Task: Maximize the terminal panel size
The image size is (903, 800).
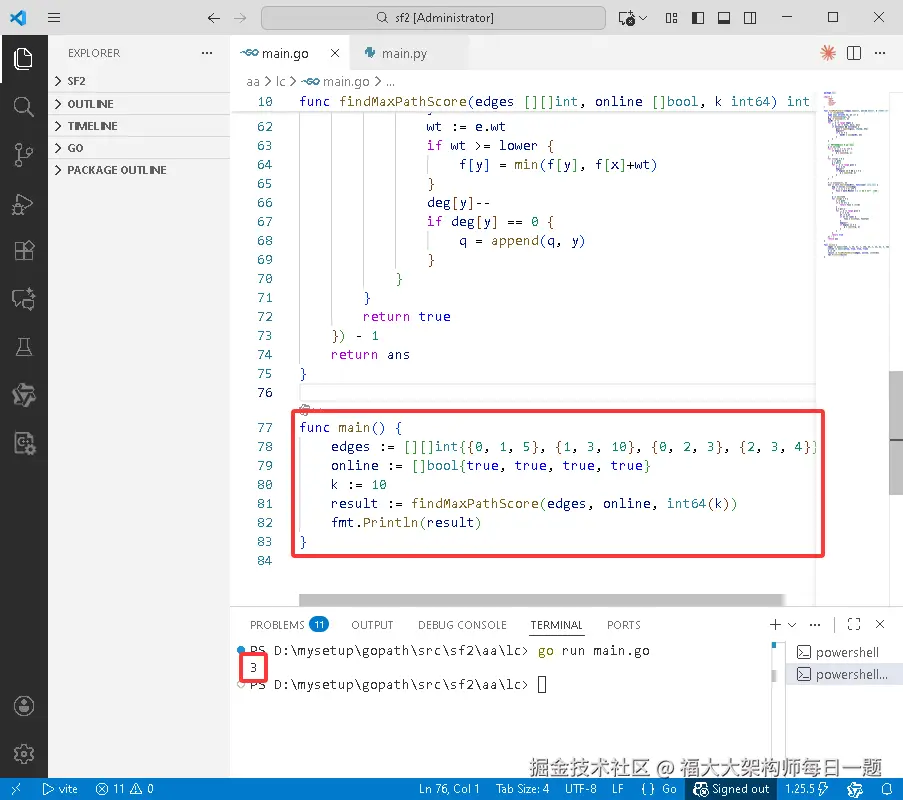Action: [854, 624]
